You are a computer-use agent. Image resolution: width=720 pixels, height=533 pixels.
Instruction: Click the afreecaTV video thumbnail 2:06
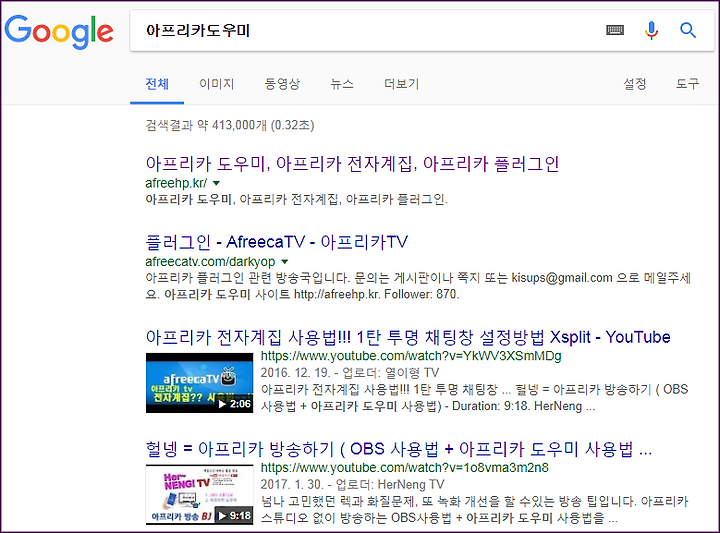pyautogui.click(x=199, y=383)
